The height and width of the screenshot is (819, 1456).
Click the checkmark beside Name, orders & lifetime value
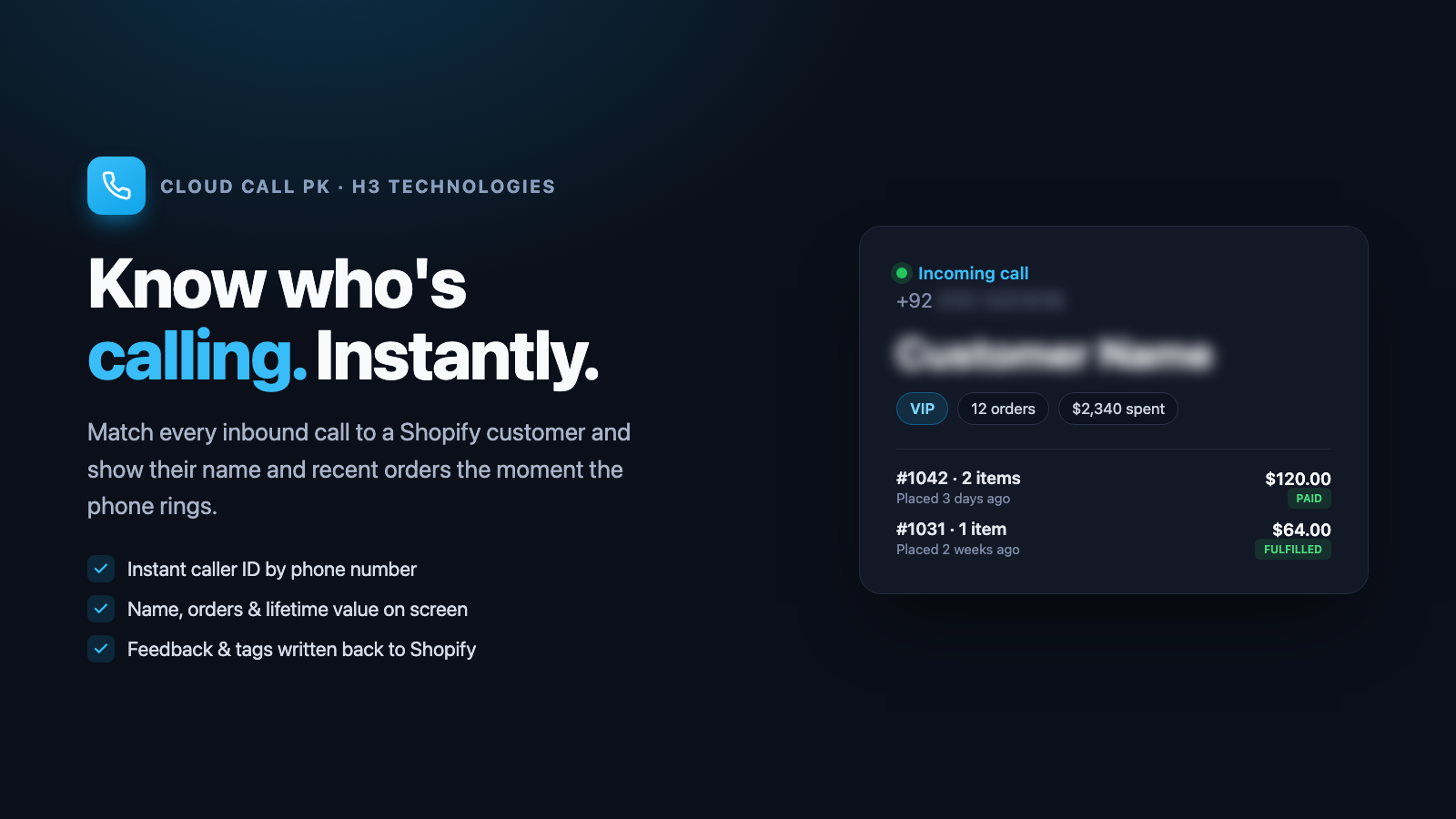101,609
